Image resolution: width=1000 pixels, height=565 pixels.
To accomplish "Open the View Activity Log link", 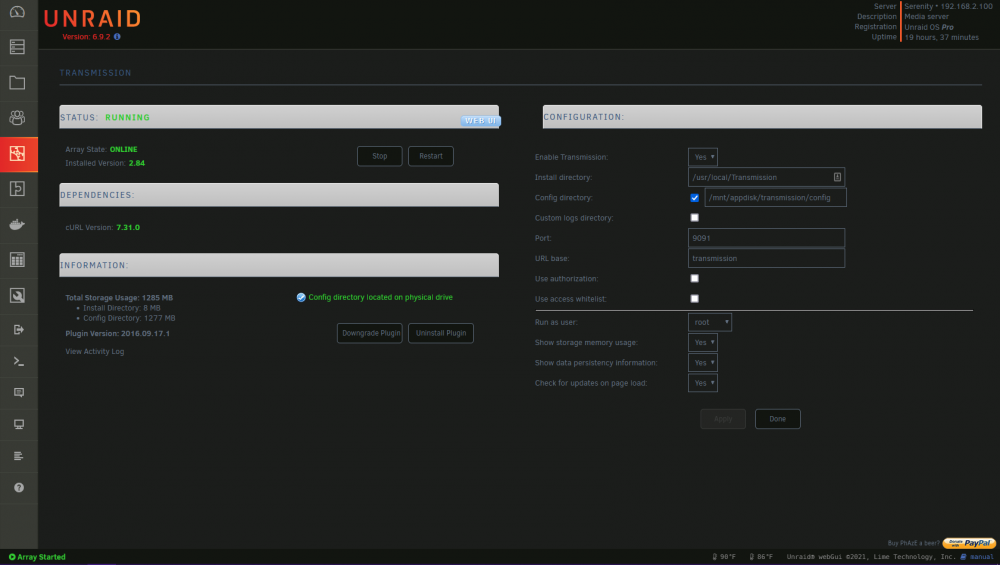I will tap(94, 351).
